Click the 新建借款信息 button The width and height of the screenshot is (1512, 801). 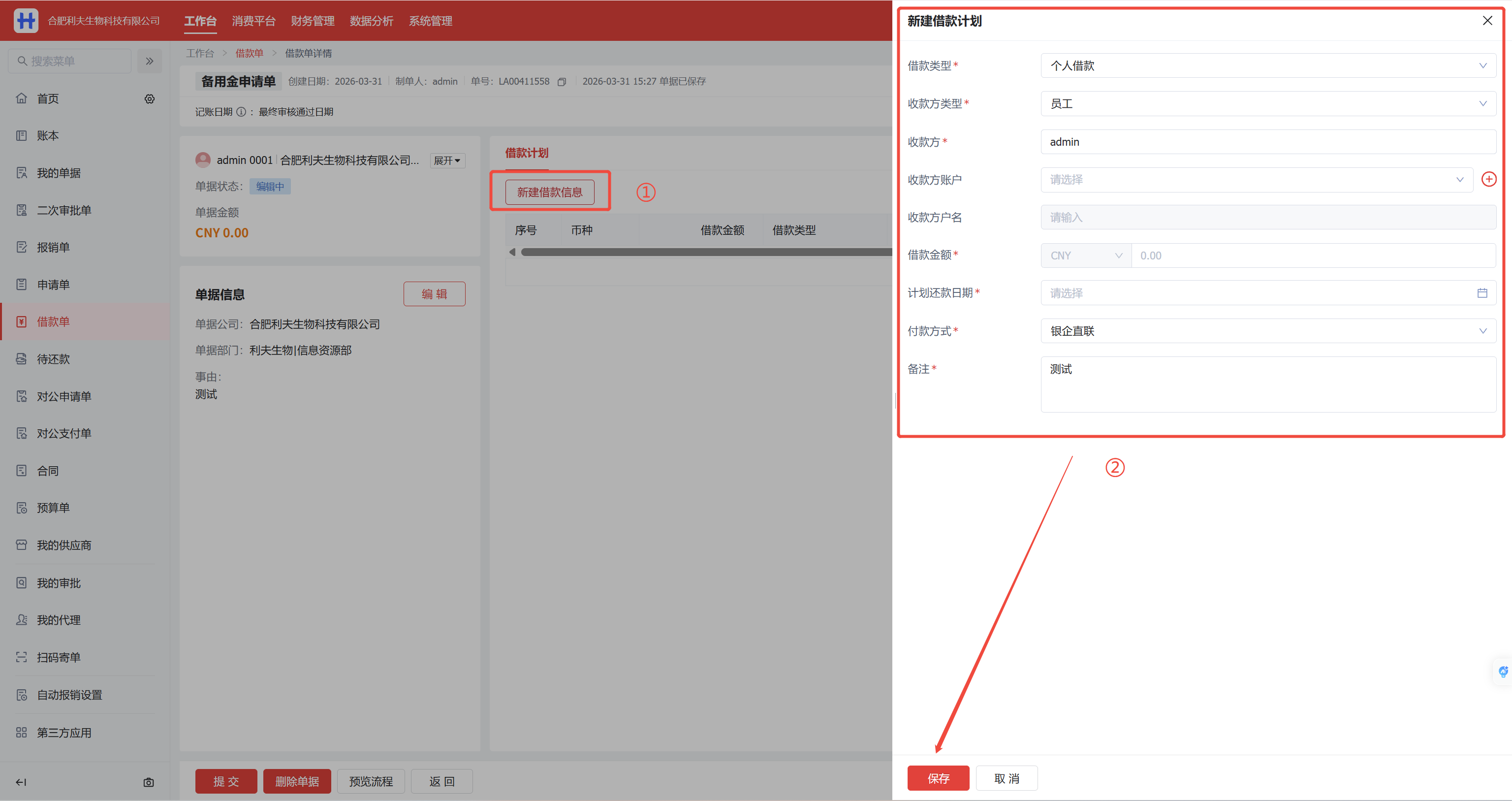coord(549,192)
